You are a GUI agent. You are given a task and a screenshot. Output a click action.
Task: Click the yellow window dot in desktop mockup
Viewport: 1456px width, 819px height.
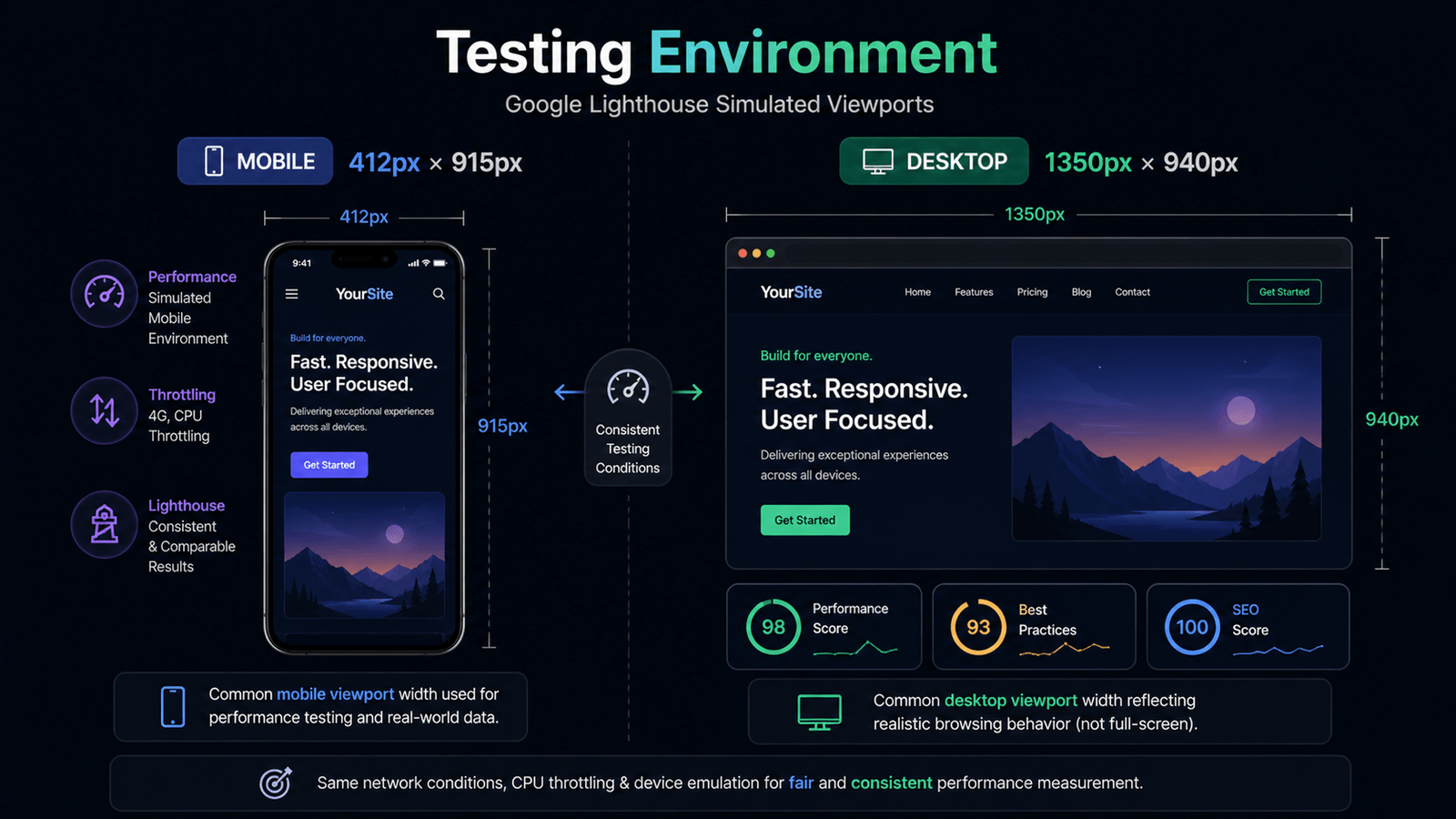click(756, 253)
